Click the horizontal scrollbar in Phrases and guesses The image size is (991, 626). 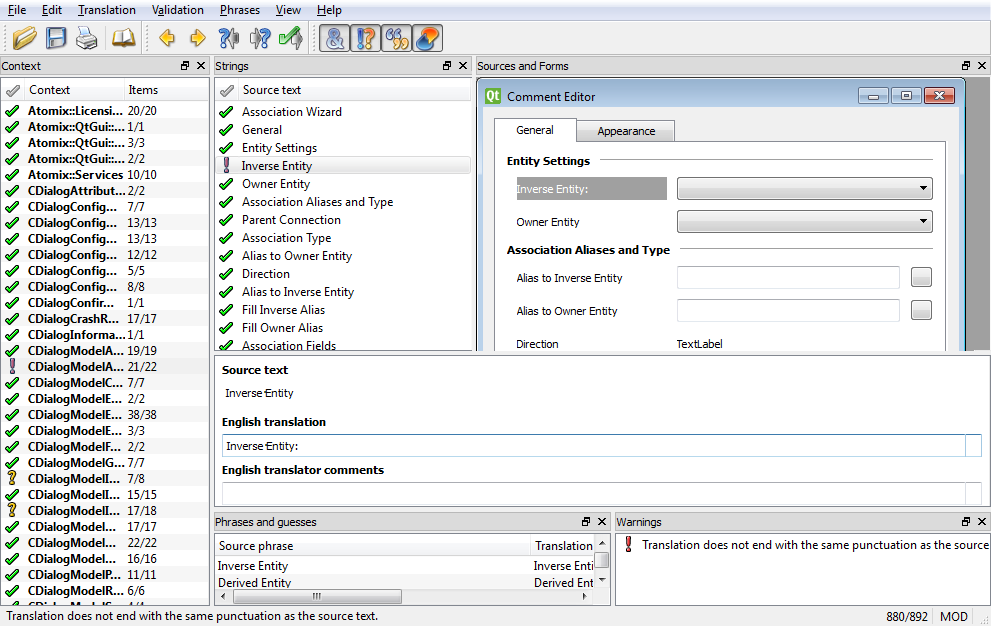(315, 597)
